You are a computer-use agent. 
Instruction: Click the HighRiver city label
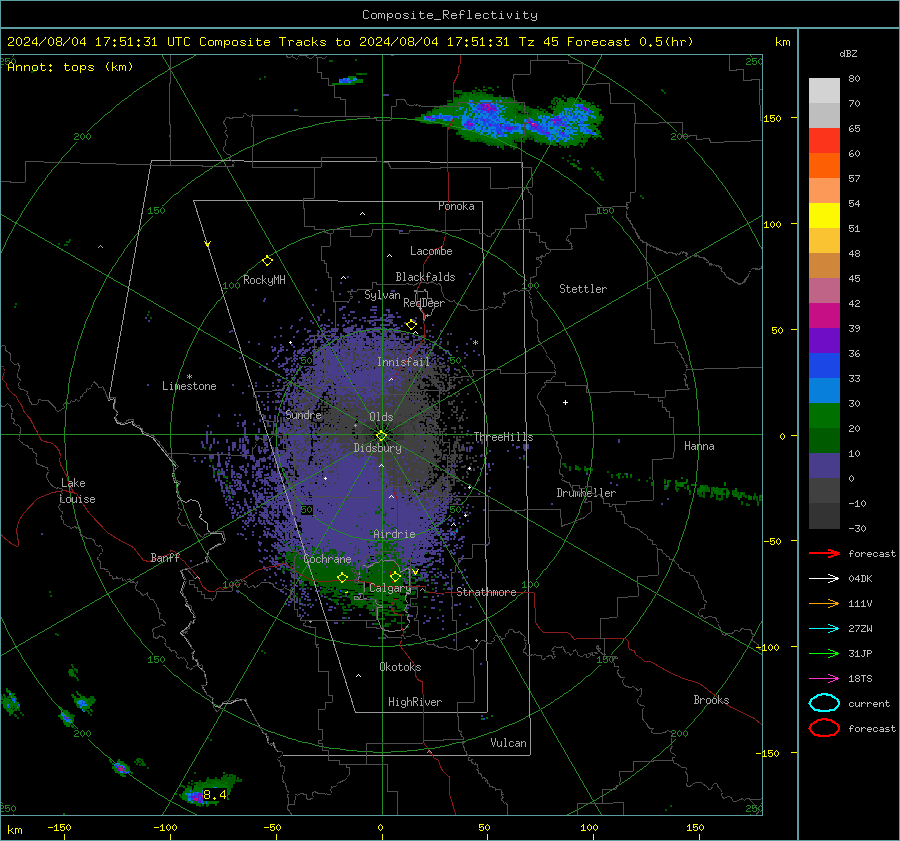click(x=415, y=702)
